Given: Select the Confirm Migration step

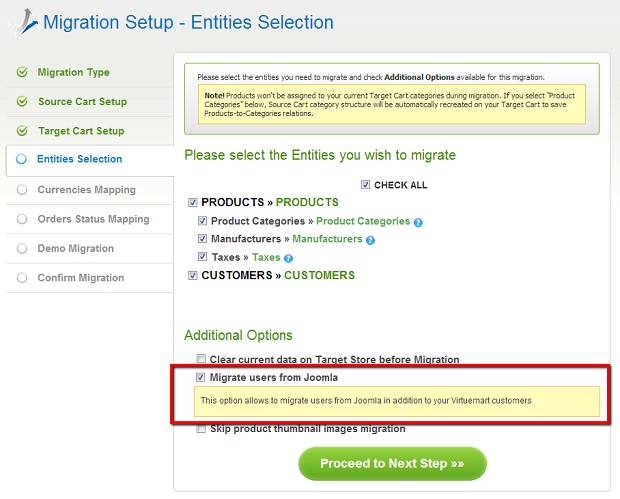Looking at the screenshot, I should (81, 277).
